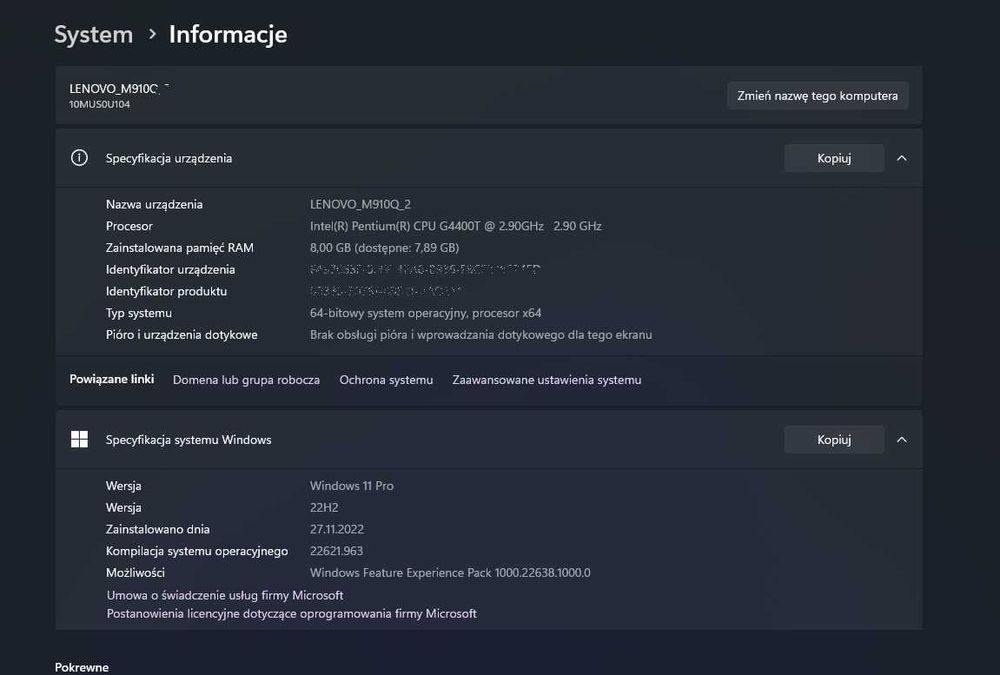Click the Typ systemu label

(x=139, y=313)
